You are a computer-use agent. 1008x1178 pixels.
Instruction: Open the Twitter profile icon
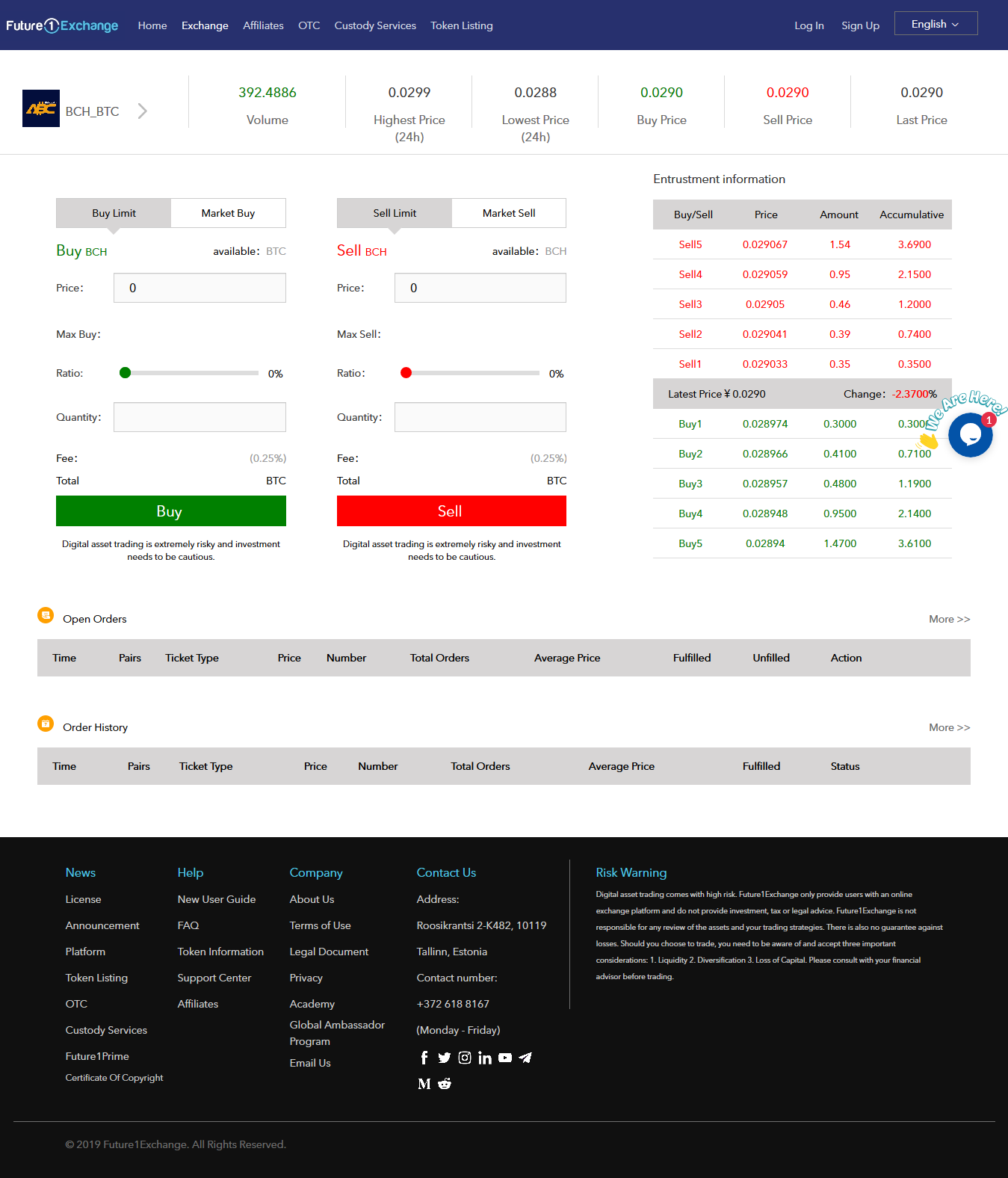(x=445, y=1058)
